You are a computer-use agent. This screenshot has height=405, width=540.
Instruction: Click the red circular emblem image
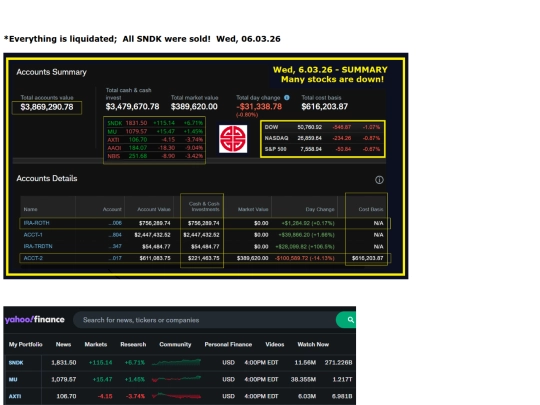click(233, 139)
